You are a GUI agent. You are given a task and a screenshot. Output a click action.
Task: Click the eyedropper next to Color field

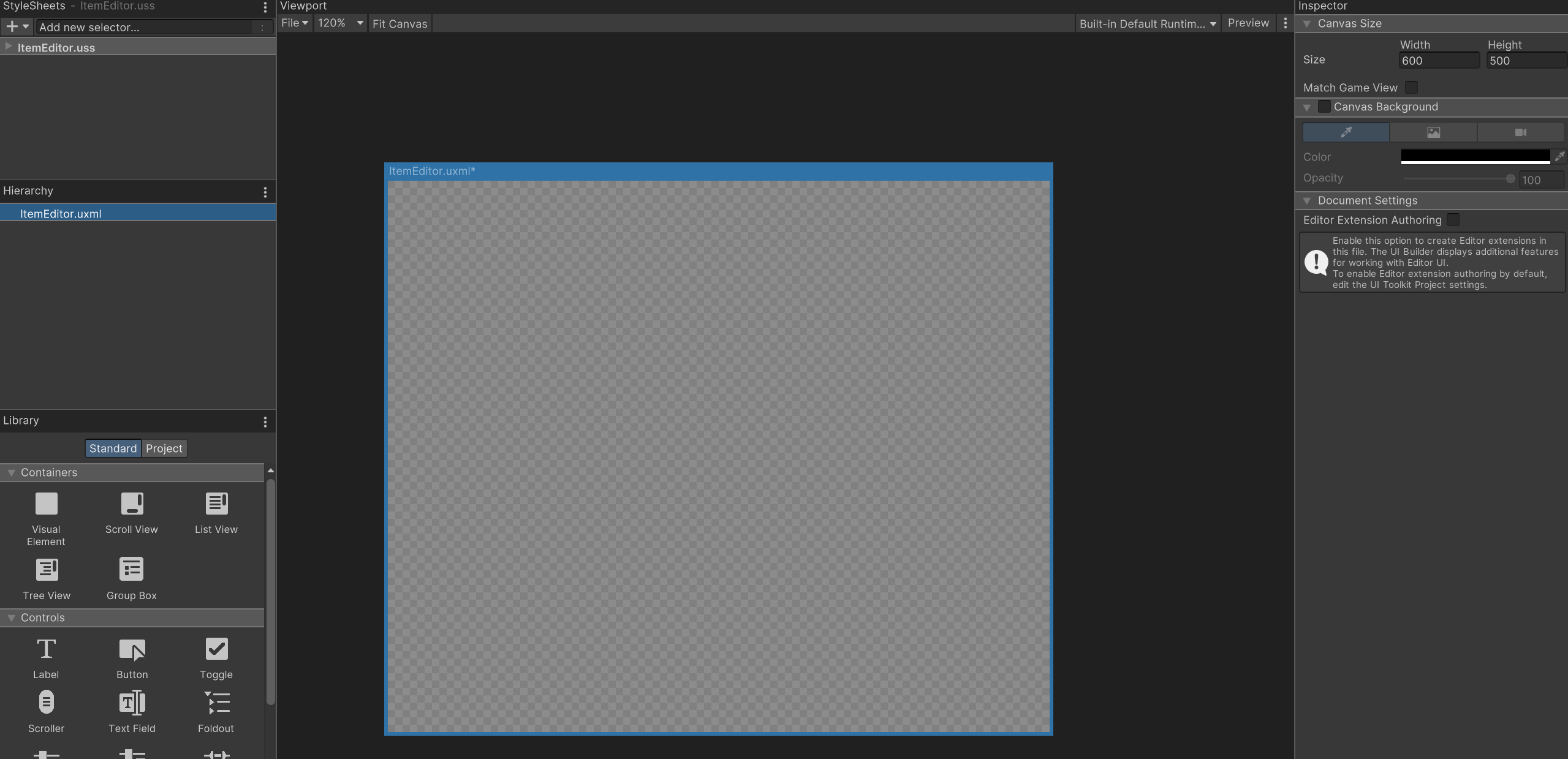point(1559,156)
